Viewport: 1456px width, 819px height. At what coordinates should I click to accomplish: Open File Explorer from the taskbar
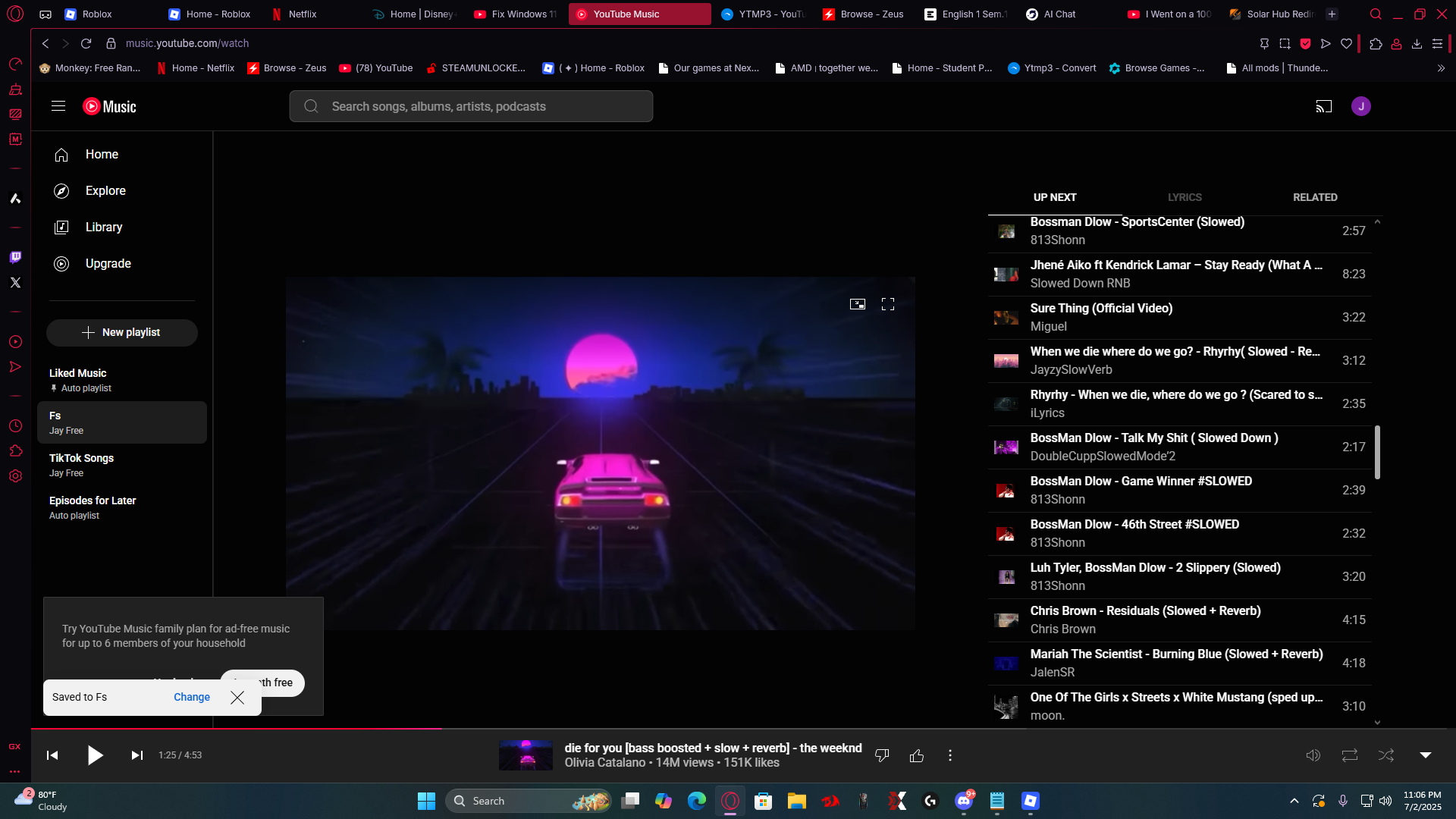pos(796,801)
